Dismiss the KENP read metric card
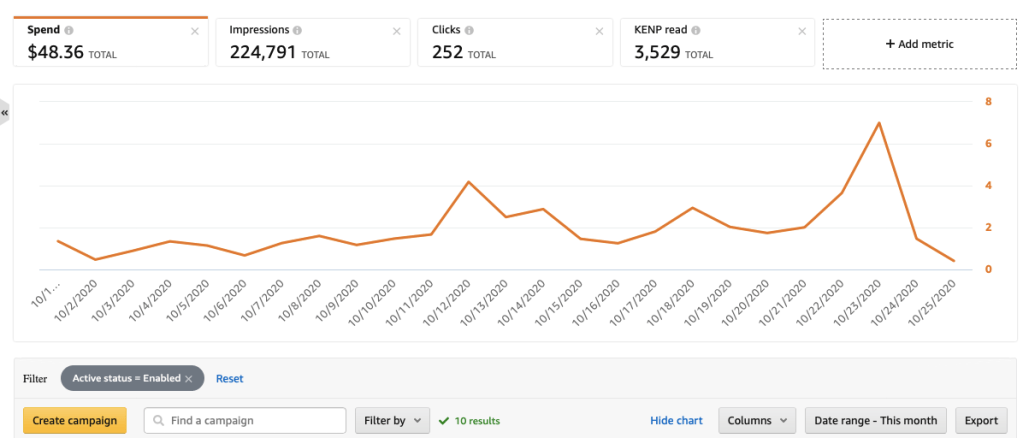This screenshot has height=438, width=1023. pyautogui.click(x=801, y=31)
